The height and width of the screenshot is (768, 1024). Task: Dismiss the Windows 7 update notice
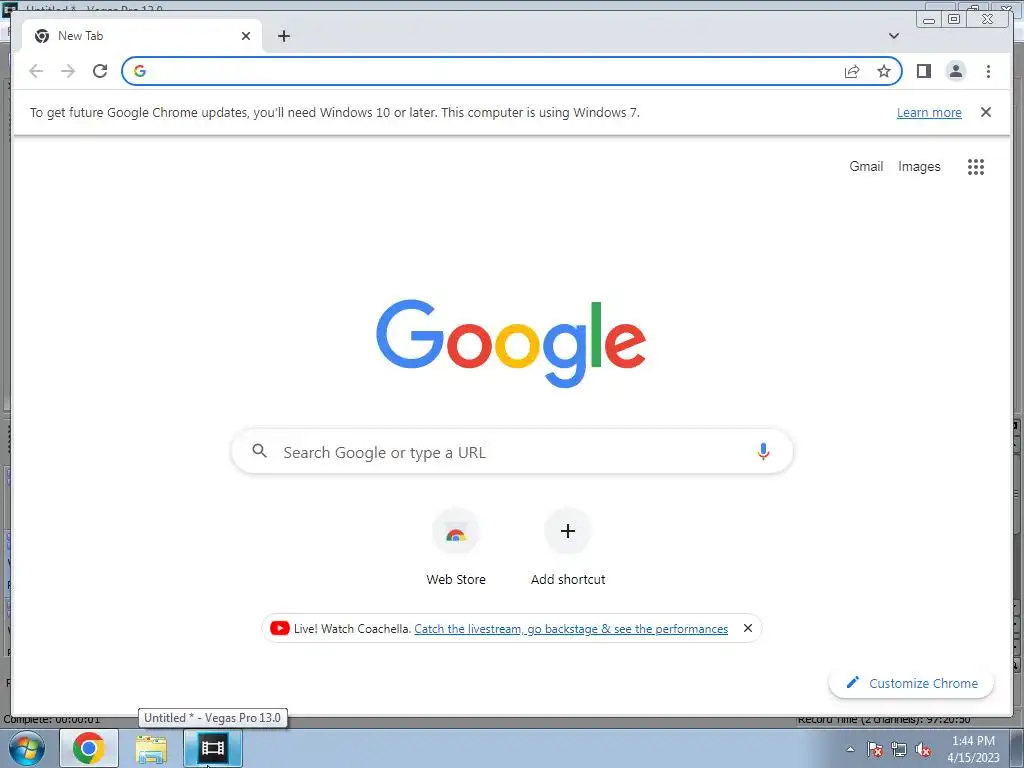coord(986,112)
